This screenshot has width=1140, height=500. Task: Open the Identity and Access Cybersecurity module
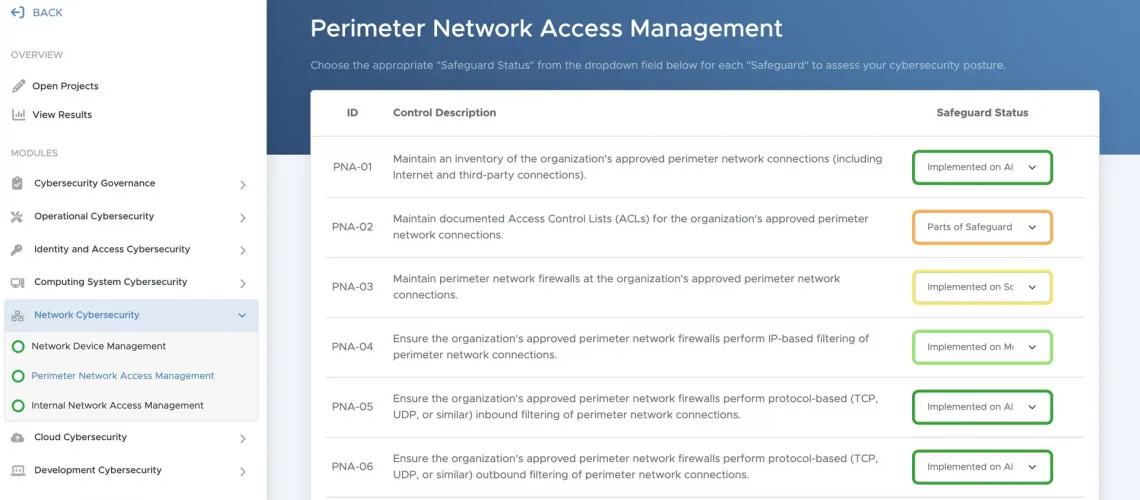click(x=112, y=249)
